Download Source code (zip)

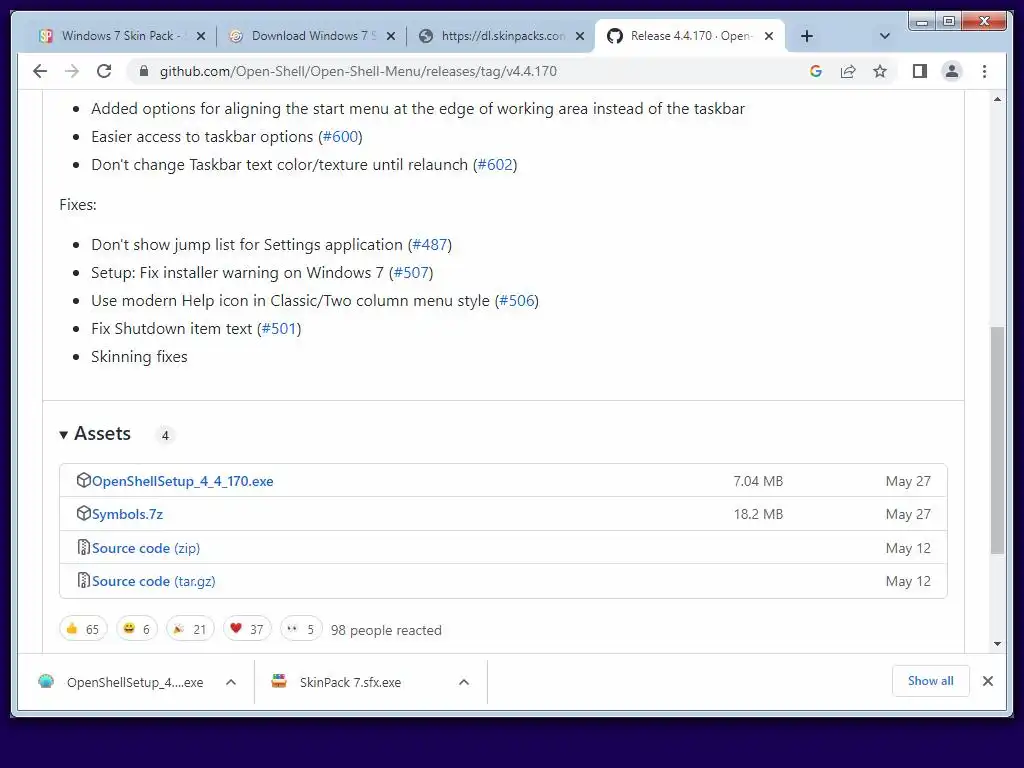tap(146, 549)
